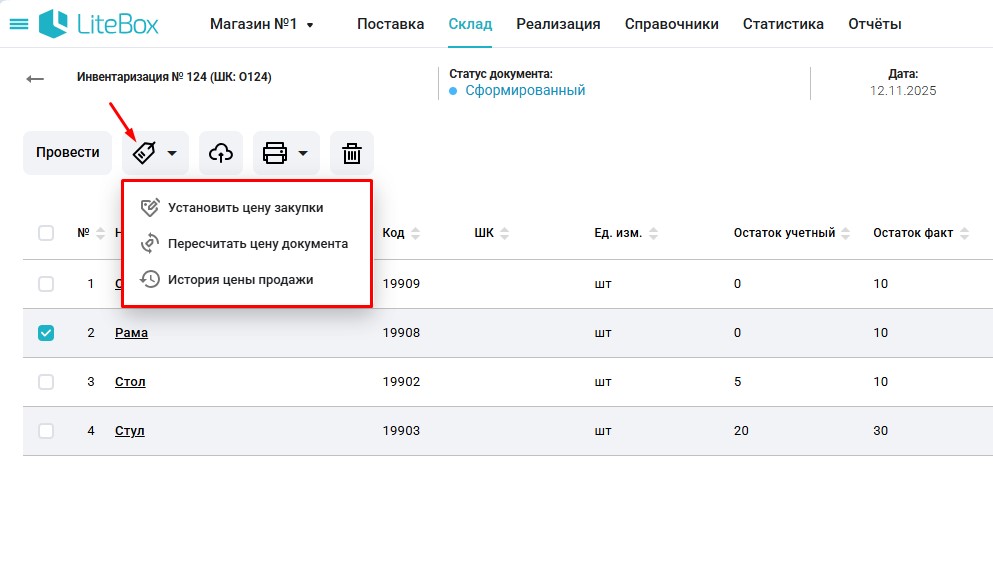The width and height of the screenshot is (993, 567).
Task: Expand the print options caret
Action: (303, 153)
